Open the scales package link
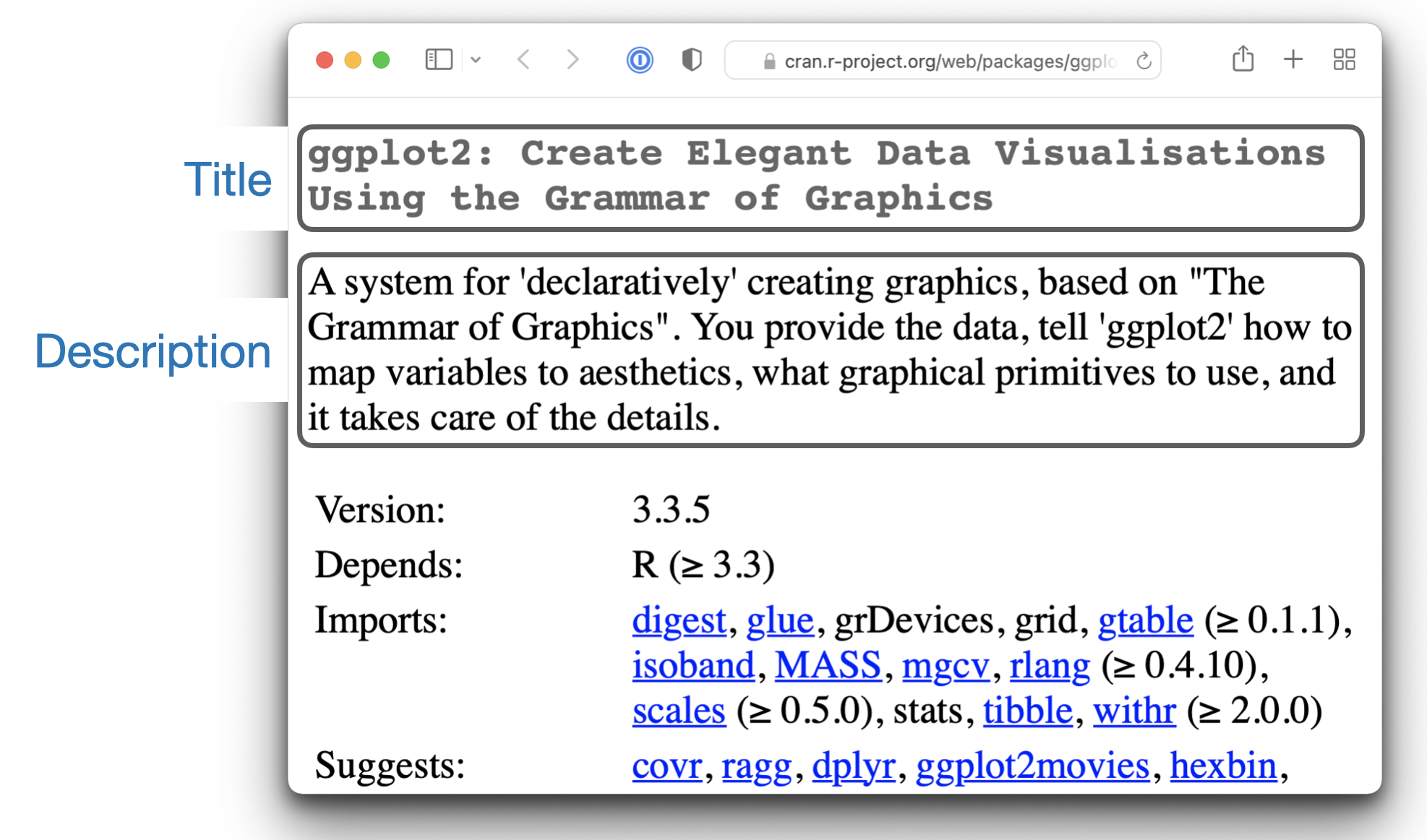 pos(679,711)
